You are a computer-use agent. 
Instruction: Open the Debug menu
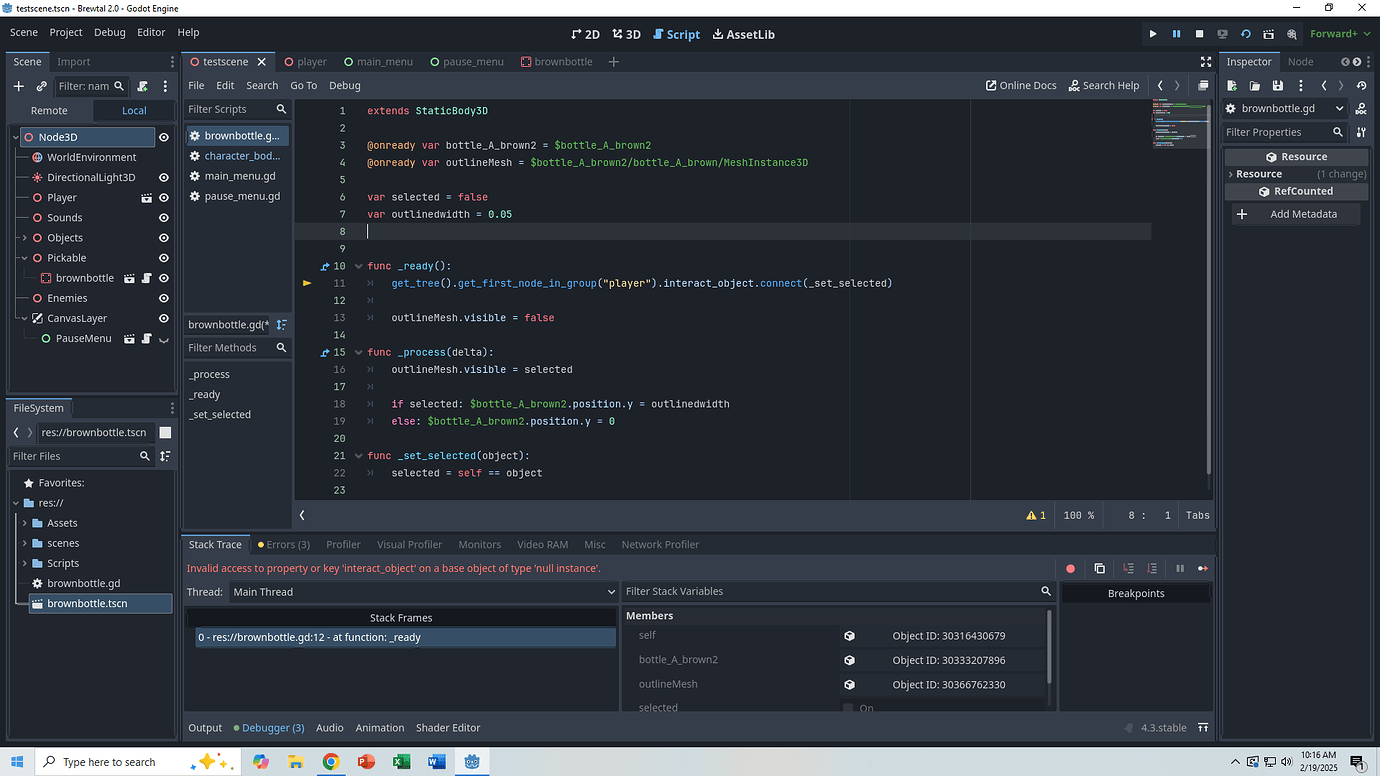coord(111,32)
